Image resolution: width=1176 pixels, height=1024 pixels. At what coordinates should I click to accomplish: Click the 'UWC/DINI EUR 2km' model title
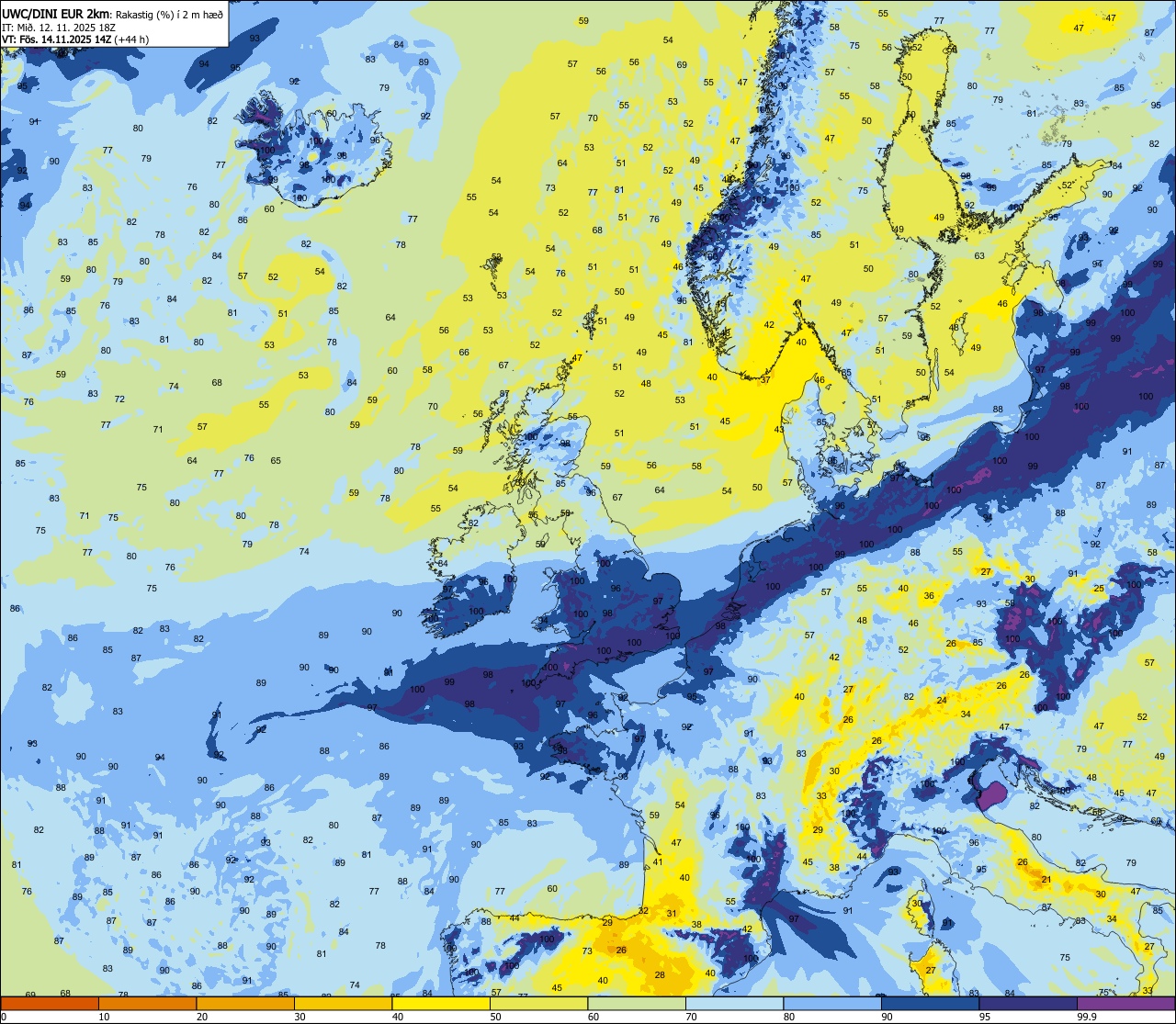[x=55, y=14]
